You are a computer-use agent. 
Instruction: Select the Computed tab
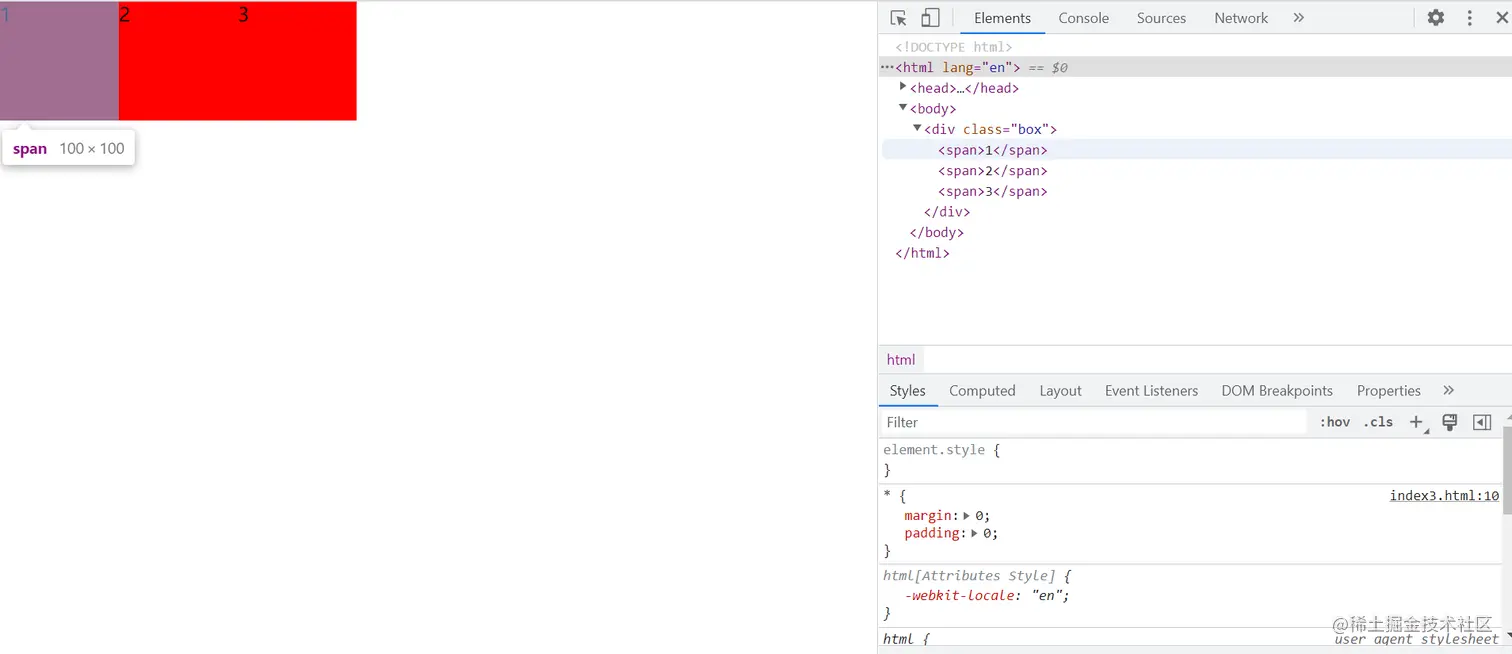(x=982, y=391)
